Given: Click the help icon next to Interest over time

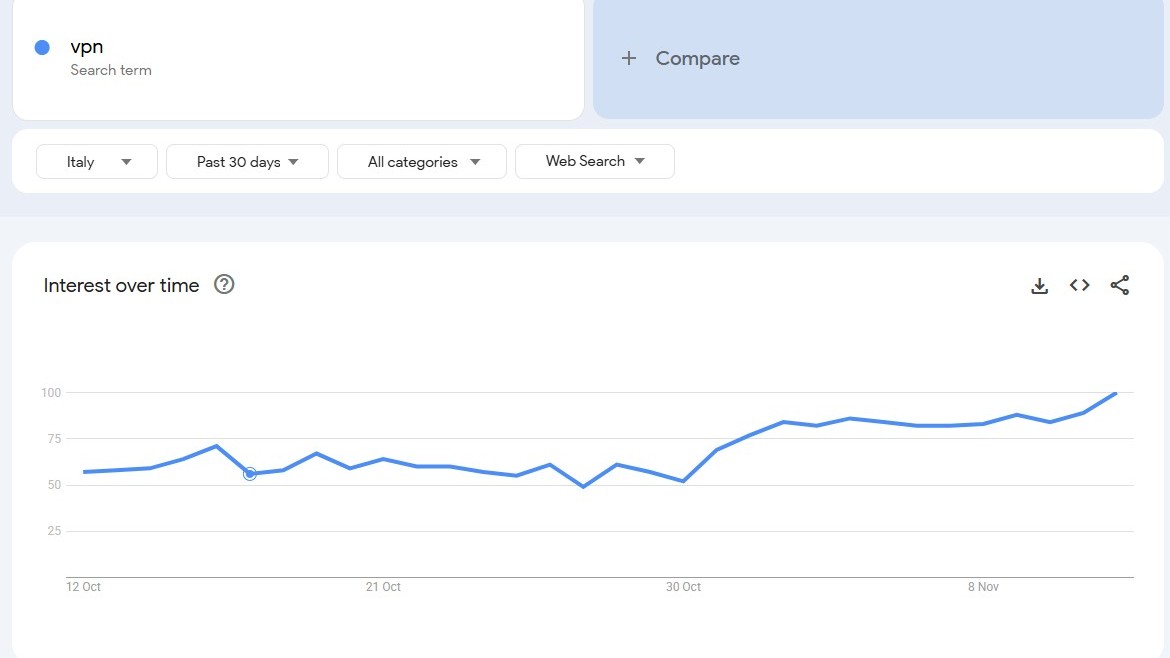Looking at the screenshot, I should tap(223, 284).
